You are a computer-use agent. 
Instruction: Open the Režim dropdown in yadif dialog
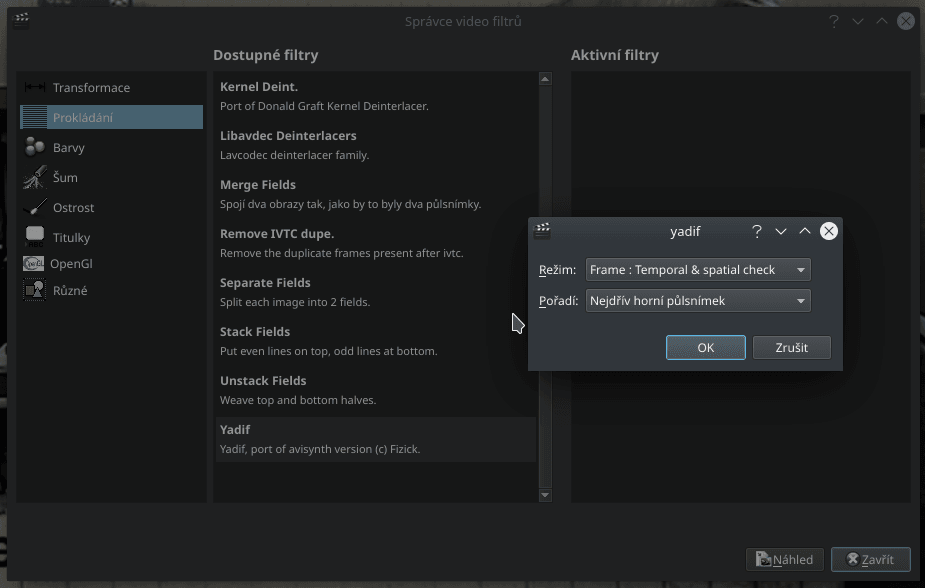697,269
